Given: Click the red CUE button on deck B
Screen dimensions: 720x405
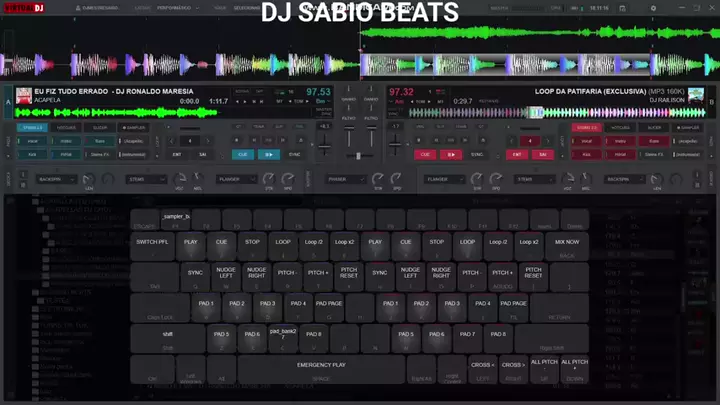Looking at the screenshot, I should pyautogui.click(x=425, y=155).
